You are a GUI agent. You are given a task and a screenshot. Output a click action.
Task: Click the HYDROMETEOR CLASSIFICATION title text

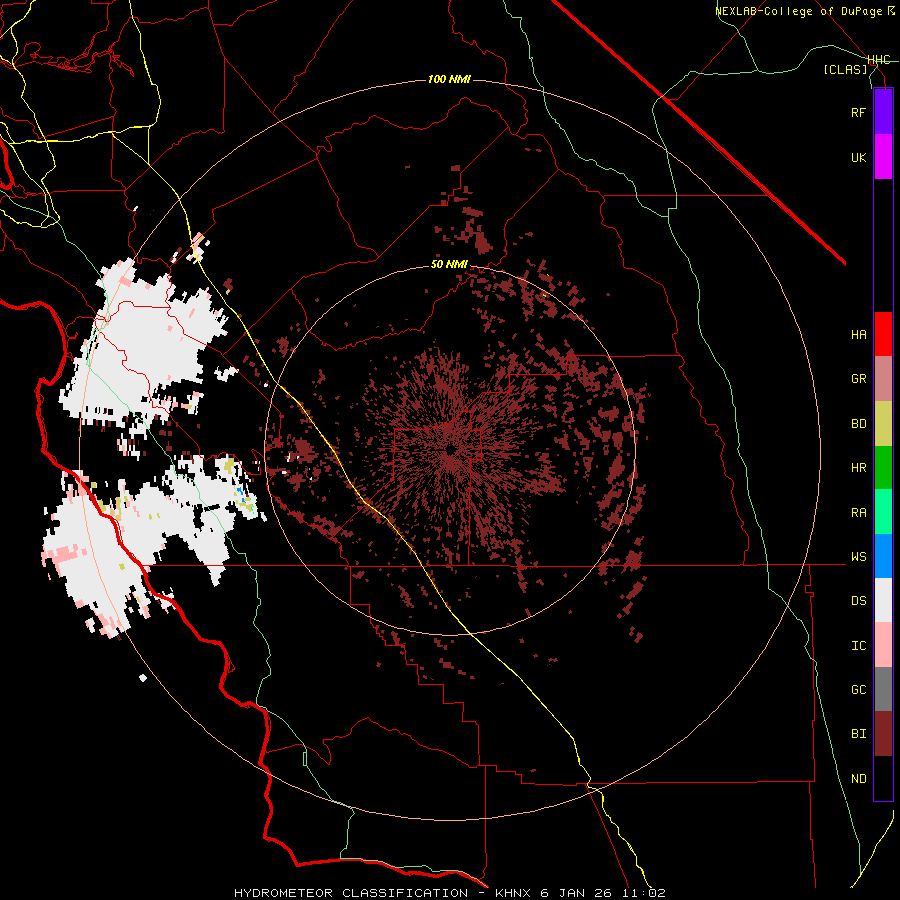pyautogui.click(x=351, y=893)
